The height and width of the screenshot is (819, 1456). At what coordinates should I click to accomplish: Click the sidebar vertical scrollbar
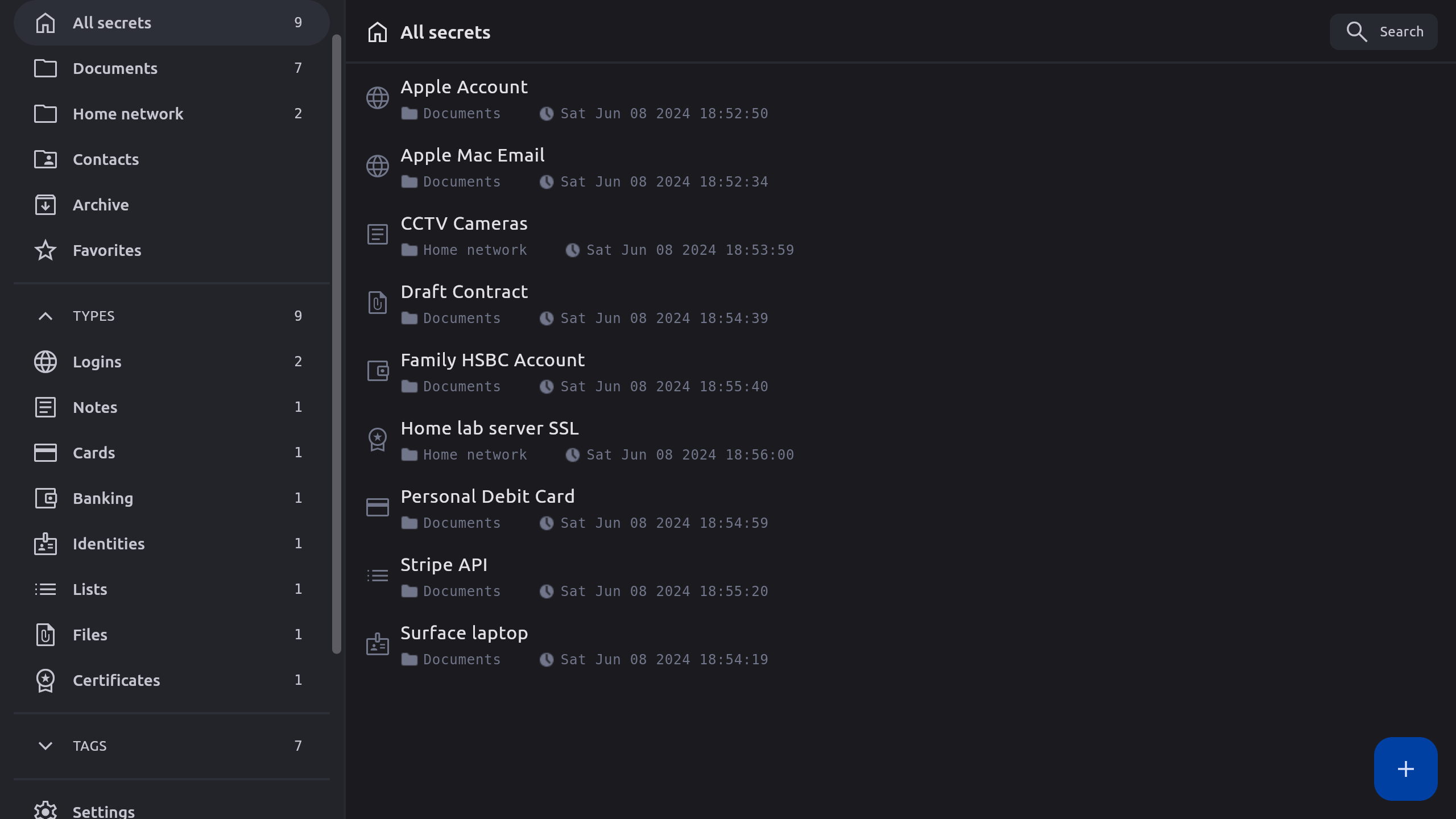tap(337, 341)
